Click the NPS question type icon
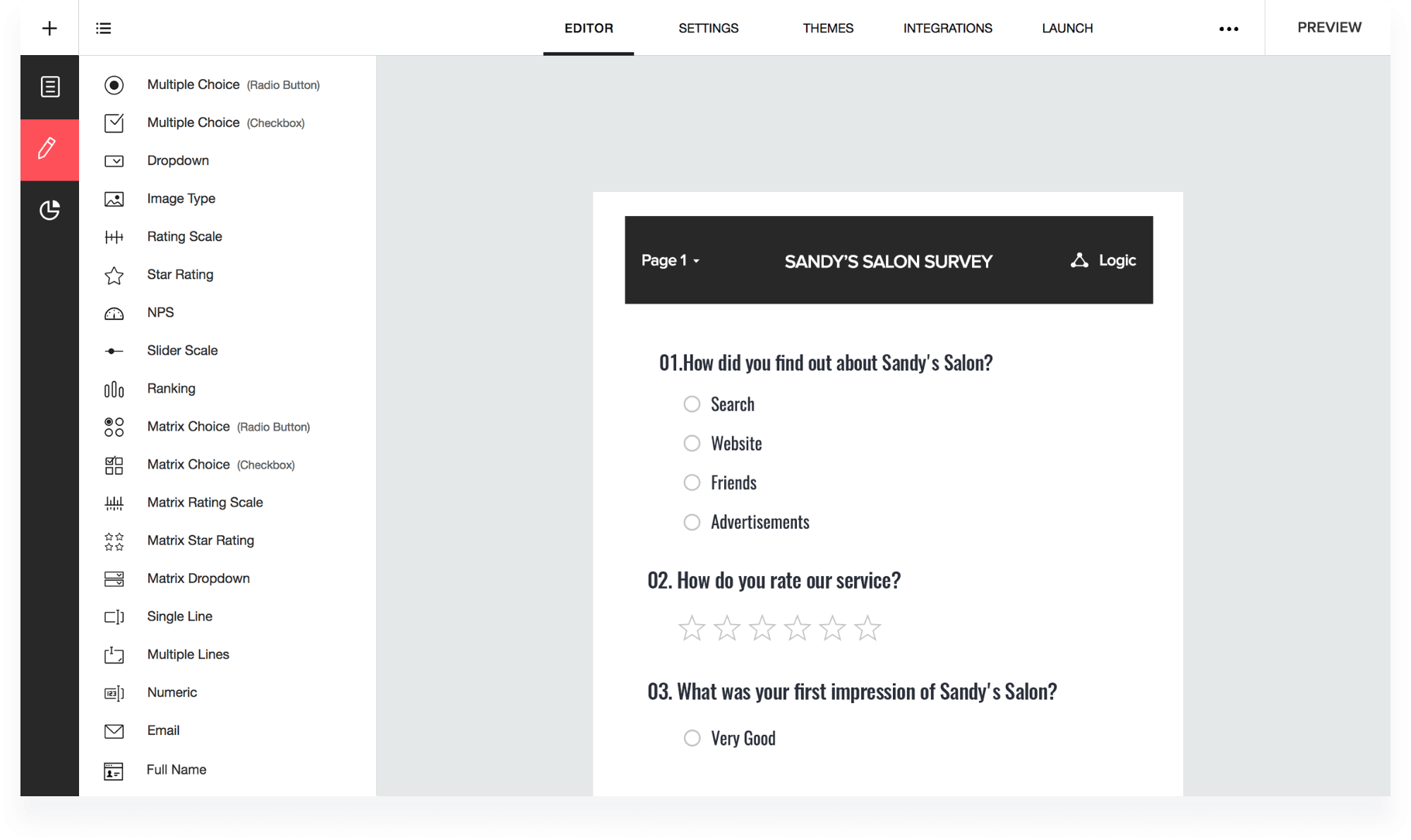This screenshot has height=840, width=1411. tap(114, 312)
